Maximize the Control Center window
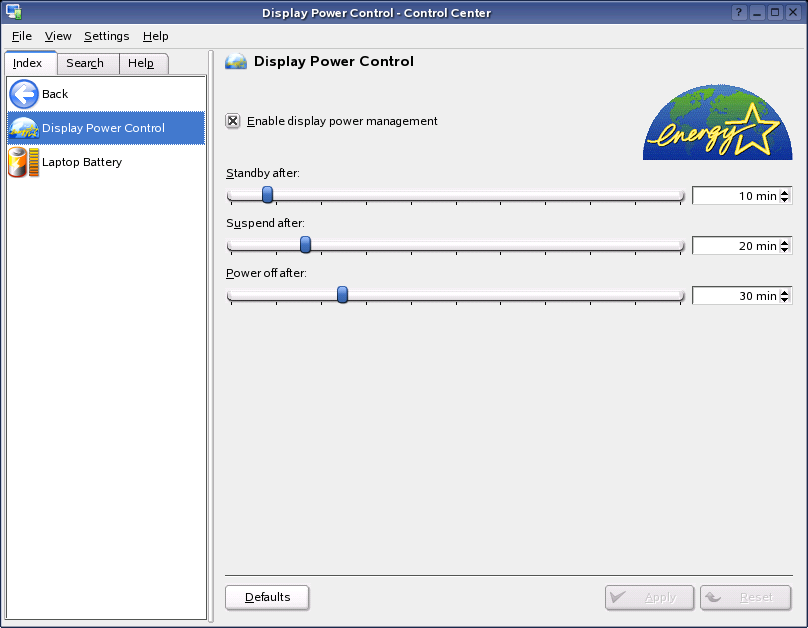 tap(775, 12)
